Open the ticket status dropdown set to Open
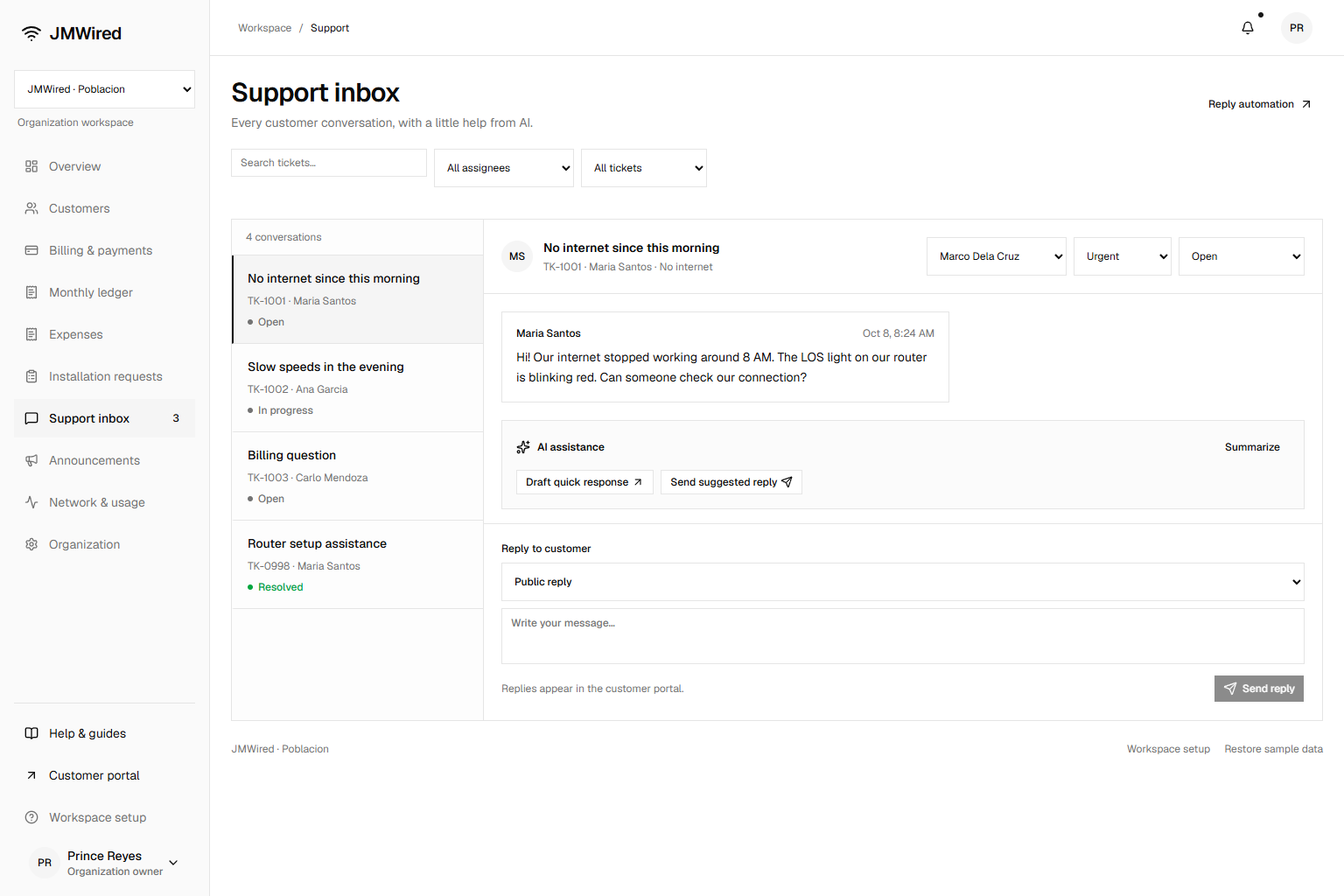The image size is (1344, 896). [x=1242, y=256]
